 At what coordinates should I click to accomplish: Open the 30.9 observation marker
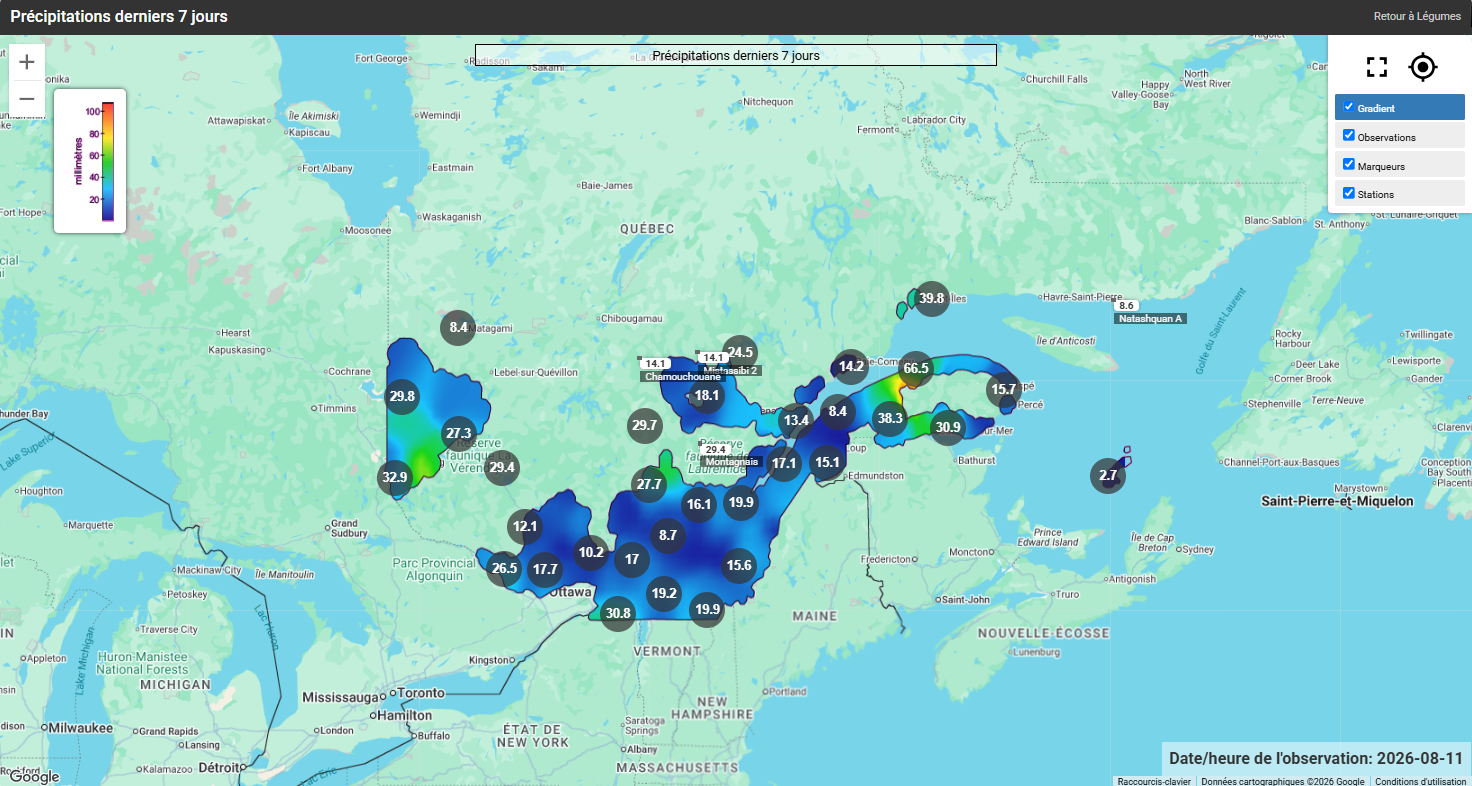(947, 428)
